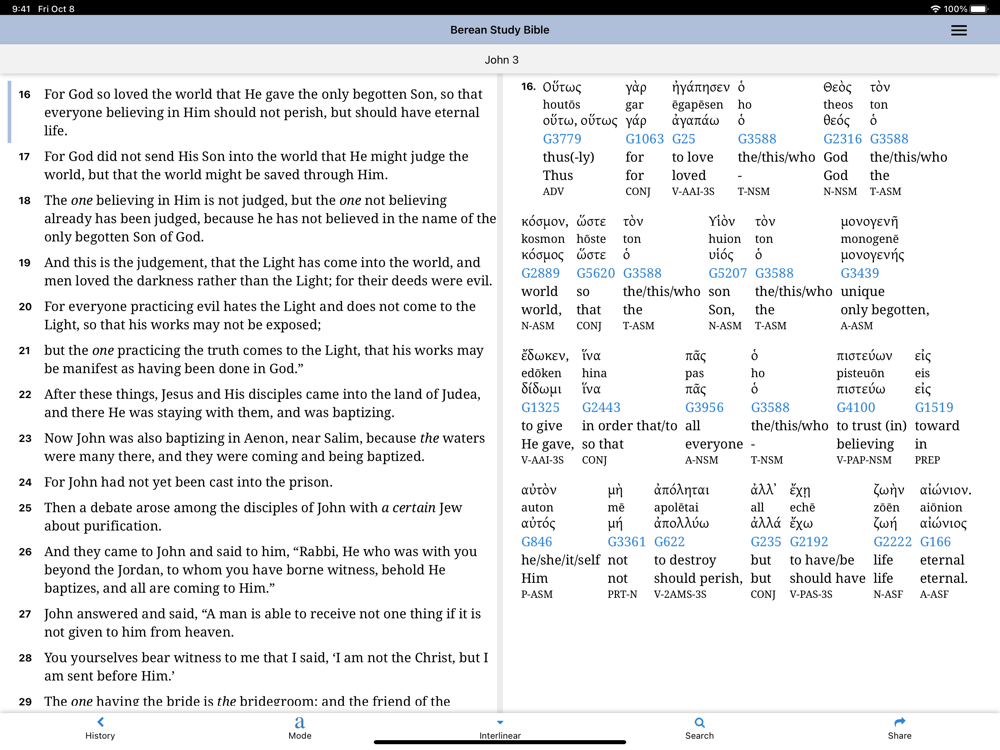The height and width of the screenshot is (750, 1000).
Task: Open Strong's link G3956
Action: (x=704, y=407)
